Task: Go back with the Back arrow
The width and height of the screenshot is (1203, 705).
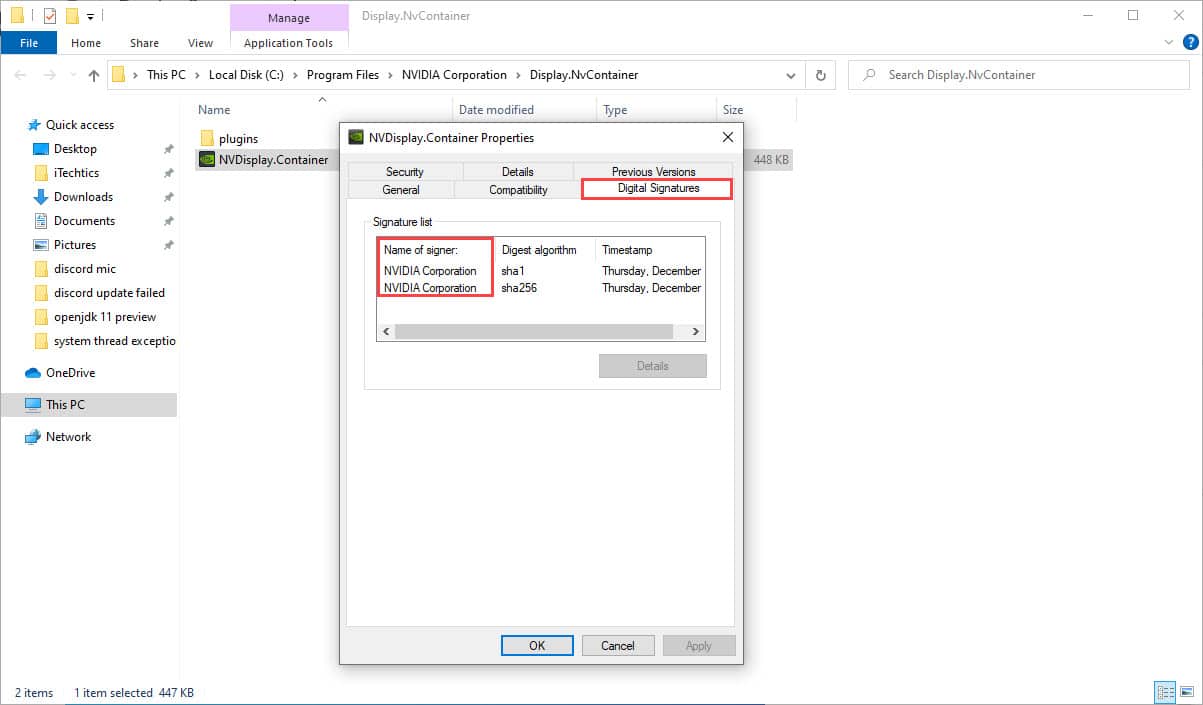Action: click(x=22, y=75)
